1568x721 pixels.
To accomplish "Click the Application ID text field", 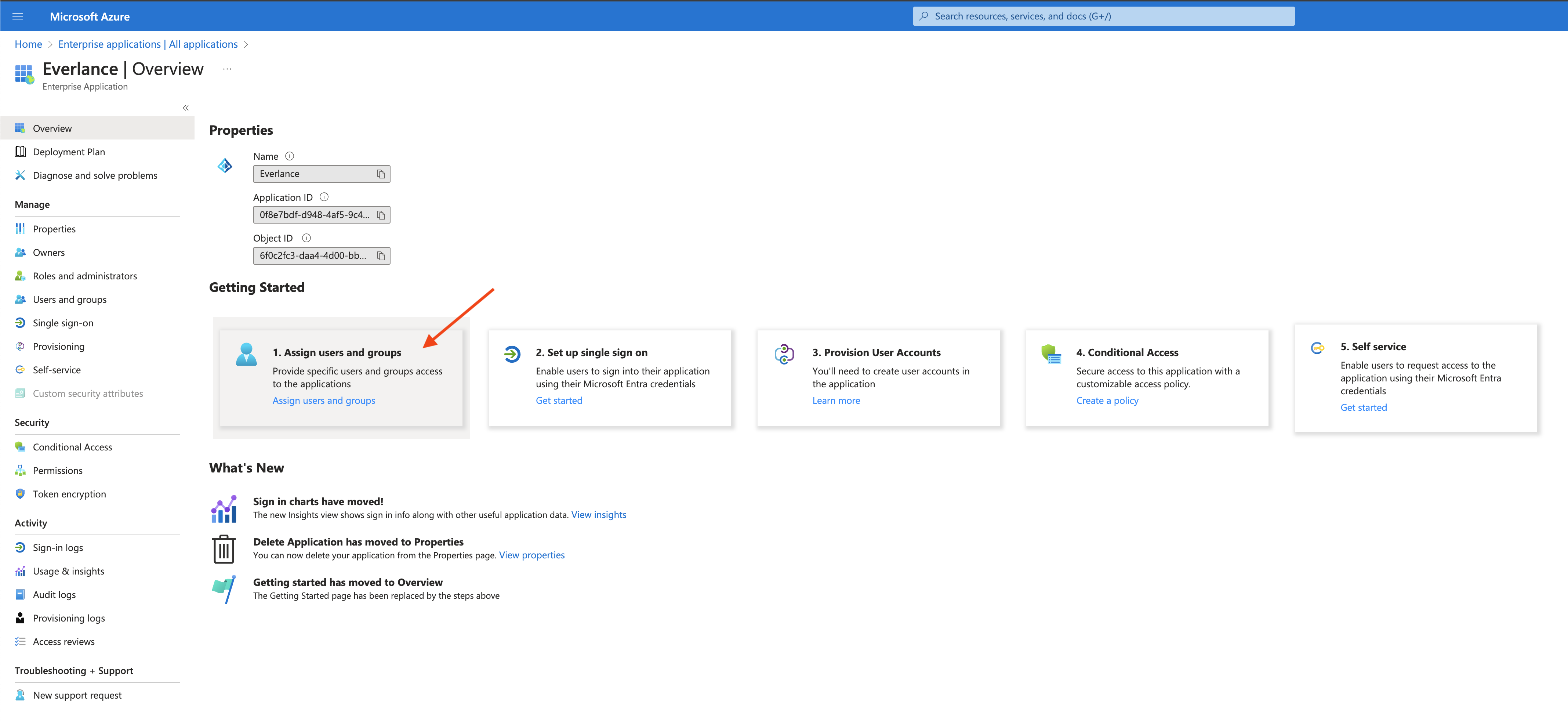I will click(322, 215).
